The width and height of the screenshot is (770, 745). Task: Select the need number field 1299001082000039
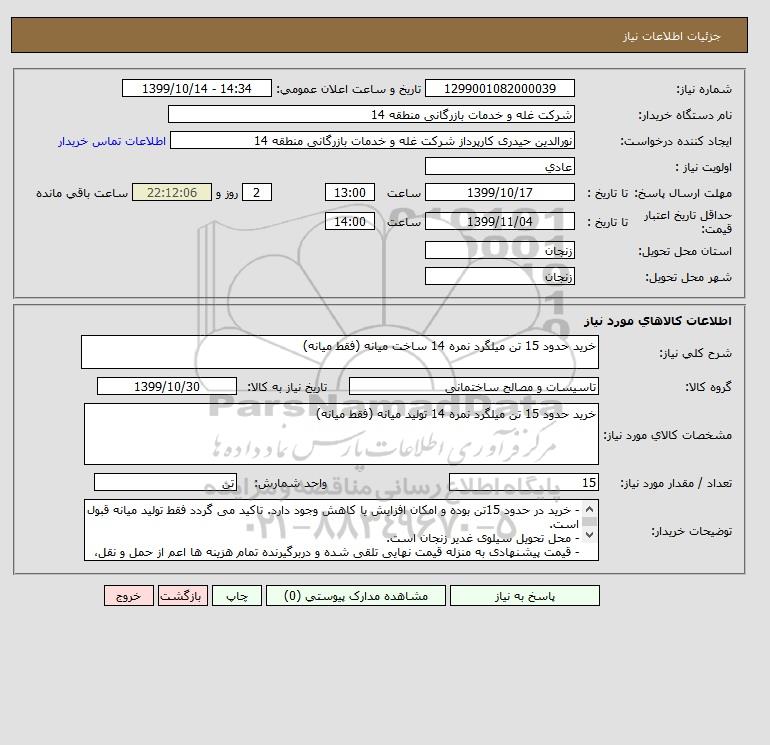tap(500, 88)
